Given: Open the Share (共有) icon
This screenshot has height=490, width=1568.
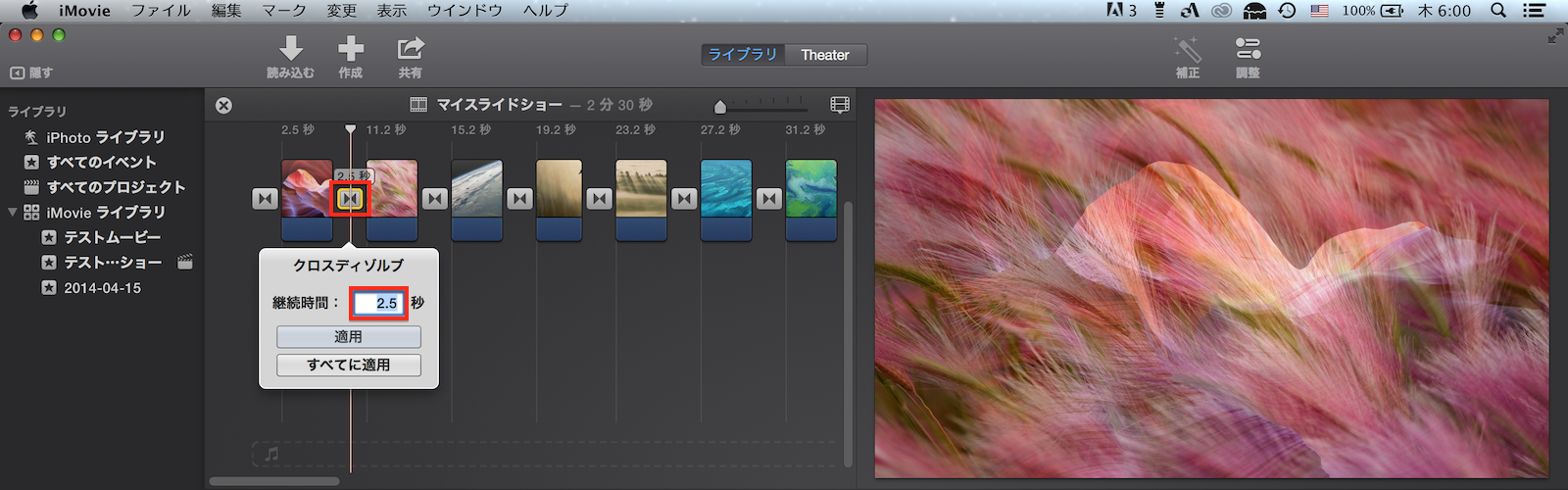Looking at the screenshot, I should pos(410,49).
